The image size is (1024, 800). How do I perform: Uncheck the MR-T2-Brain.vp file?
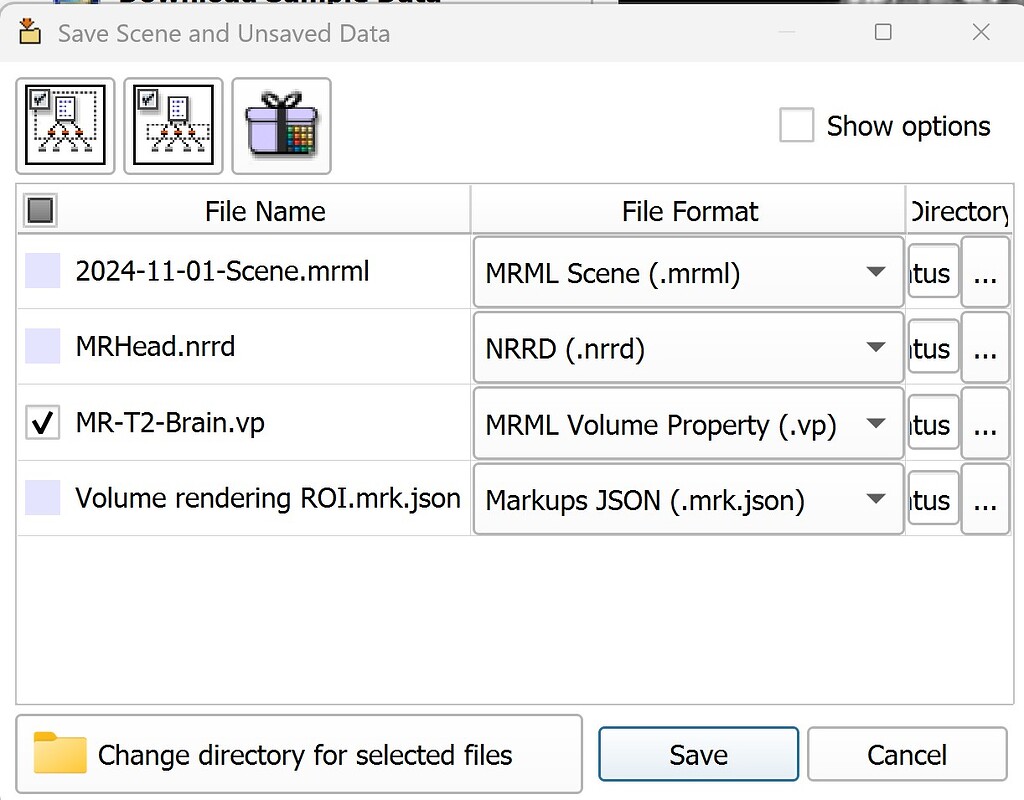pyautogui.click(x=42, y=422)
